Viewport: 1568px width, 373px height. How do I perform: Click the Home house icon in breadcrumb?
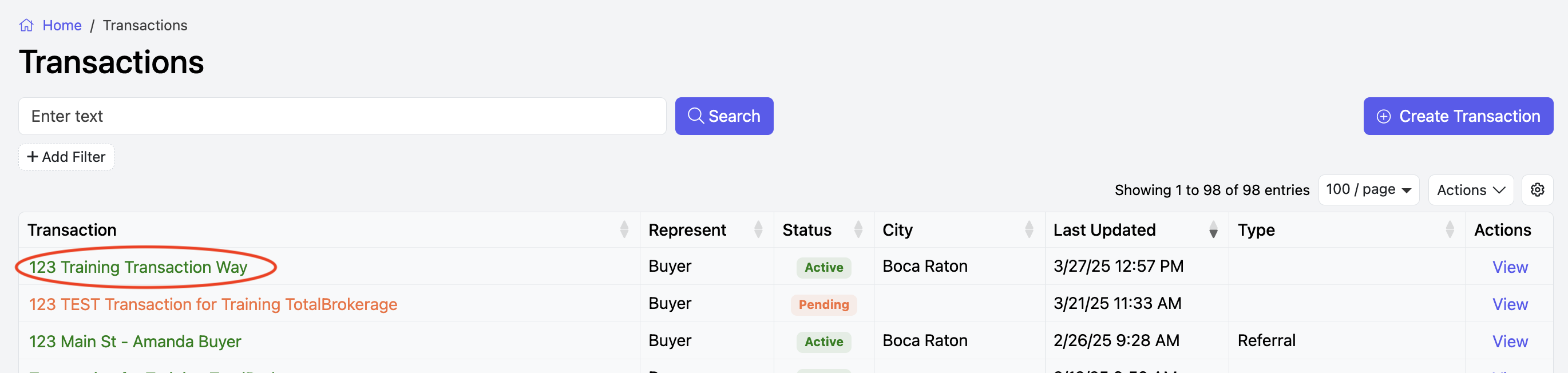click(26, 26)
